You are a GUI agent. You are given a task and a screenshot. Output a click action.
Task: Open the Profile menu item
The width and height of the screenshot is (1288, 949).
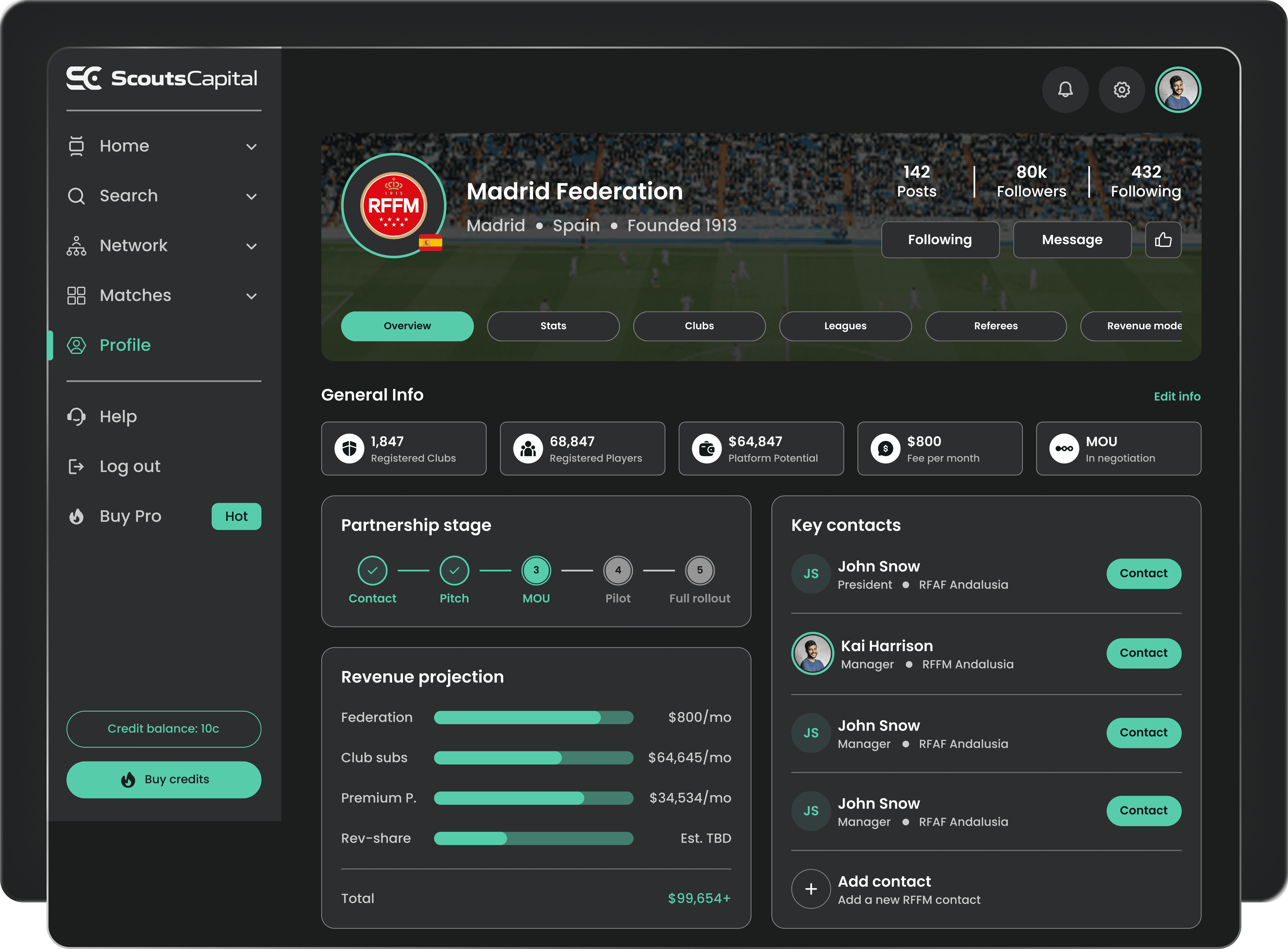(164, 345)
